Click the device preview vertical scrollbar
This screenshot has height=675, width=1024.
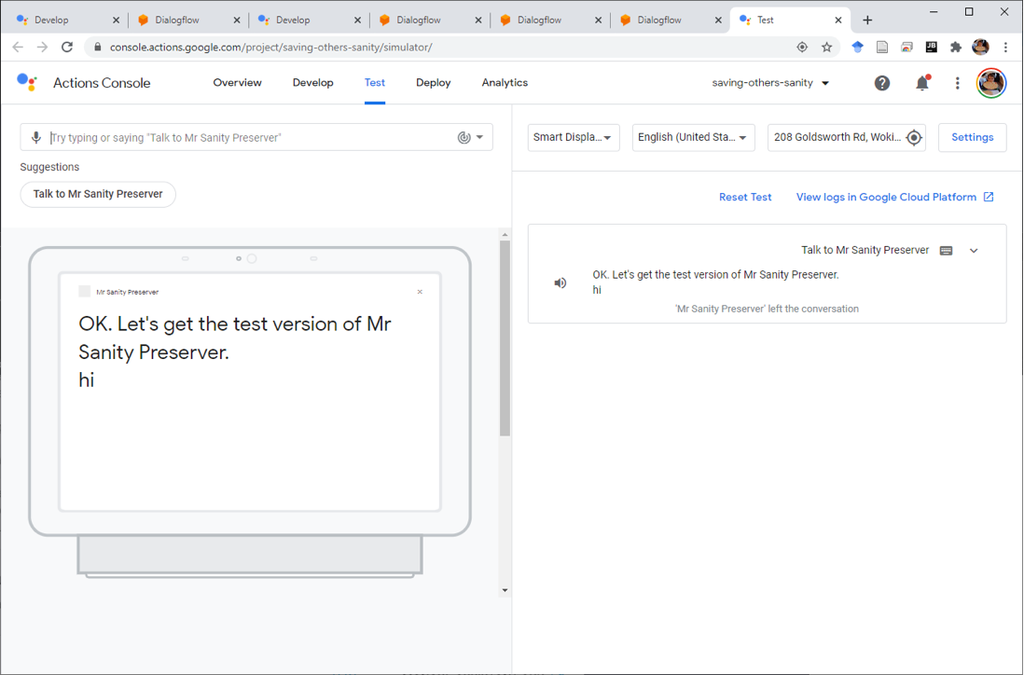[x=504, y=338]
